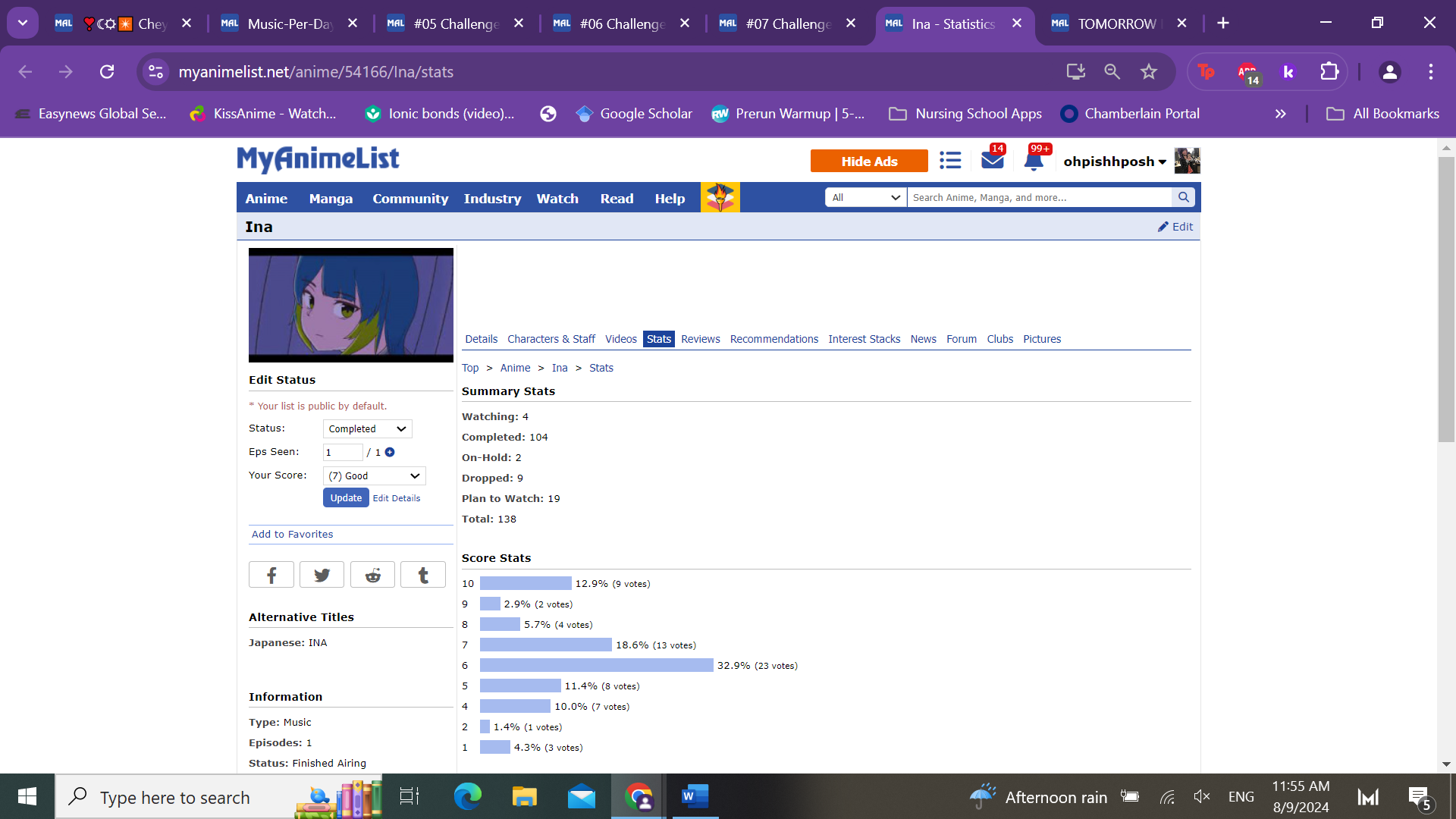The image size is (1456, 819).
Task: Click the Tumblr share icon
Action: (x=423, y=575)
